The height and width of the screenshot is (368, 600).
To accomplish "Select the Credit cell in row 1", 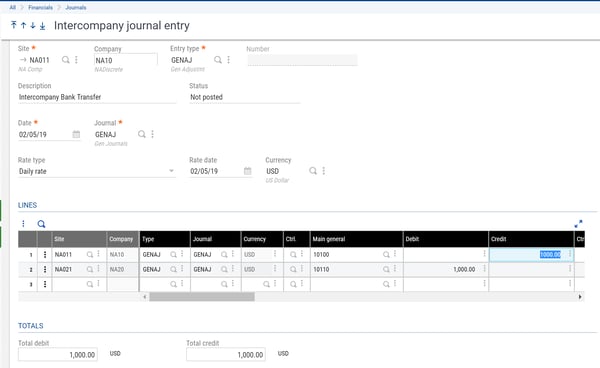I will click(x=531, y=254).
